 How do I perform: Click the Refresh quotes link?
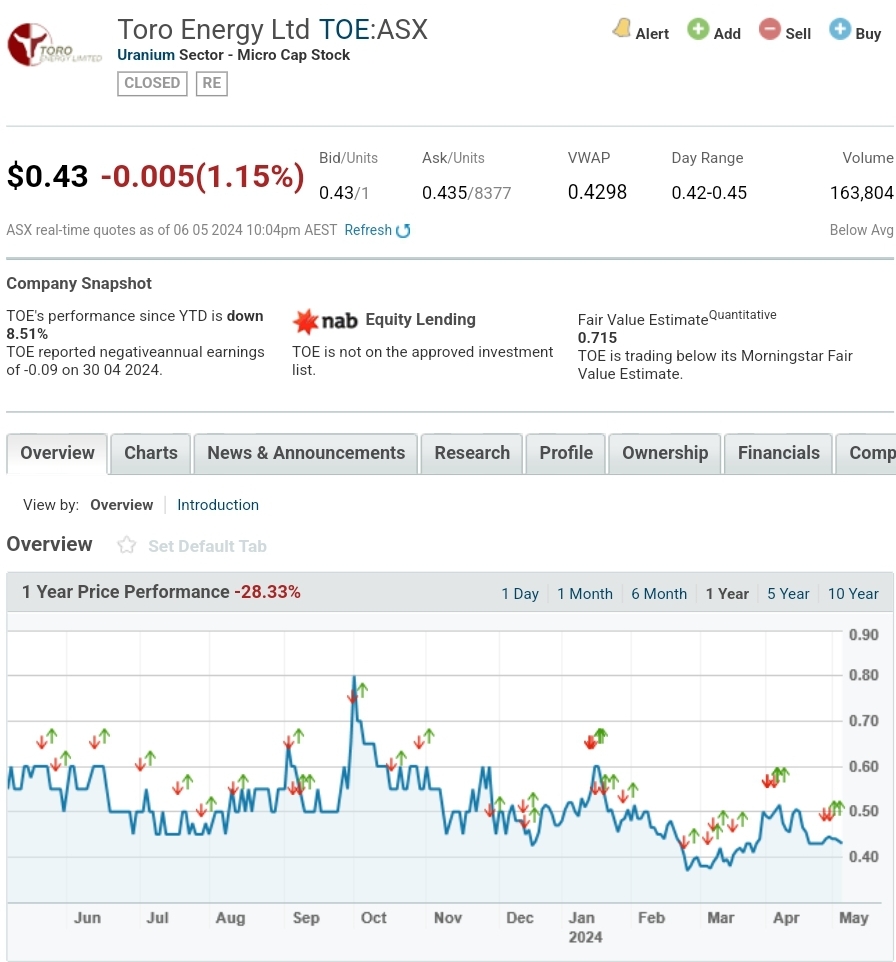(368, 230)
